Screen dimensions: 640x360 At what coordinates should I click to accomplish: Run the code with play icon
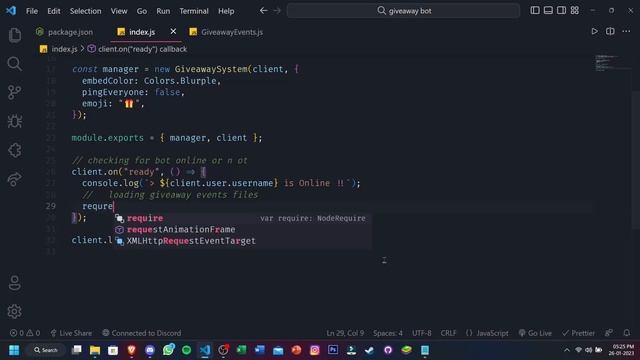pyautogui.click(x=594, y=31)
